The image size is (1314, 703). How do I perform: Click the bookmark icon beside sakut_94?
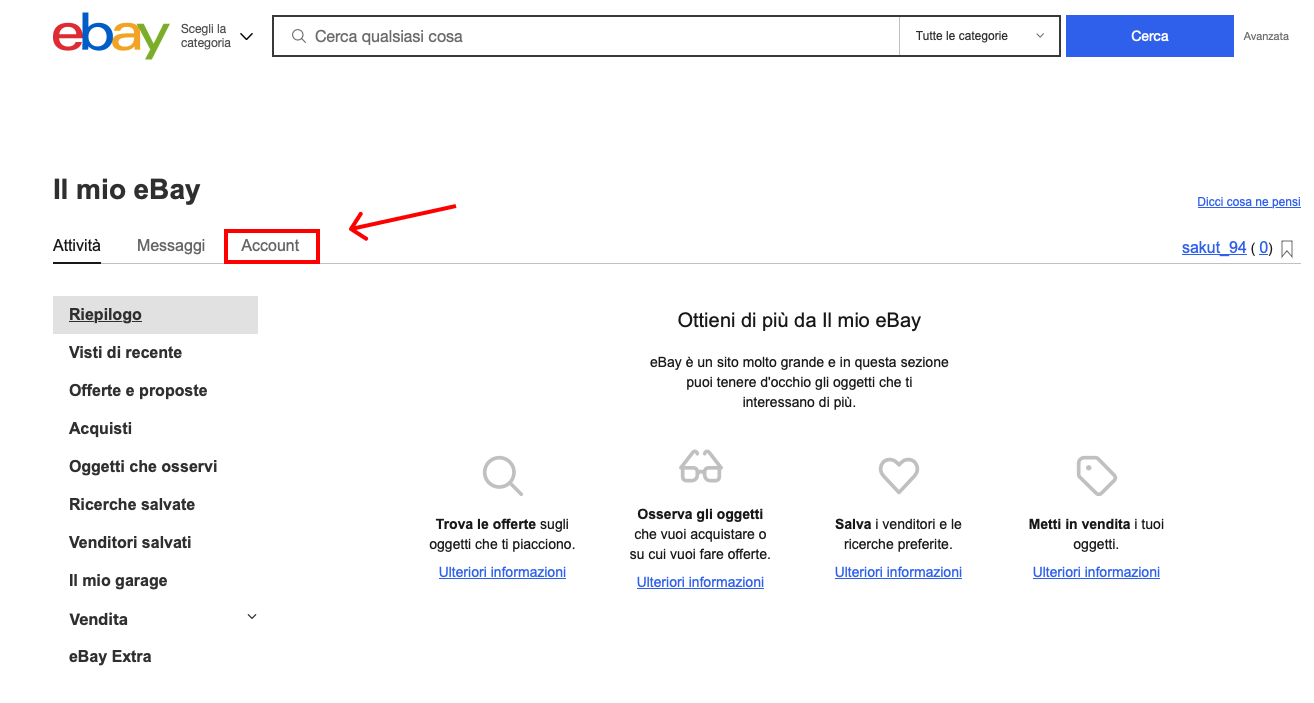tap(1287, 248)
